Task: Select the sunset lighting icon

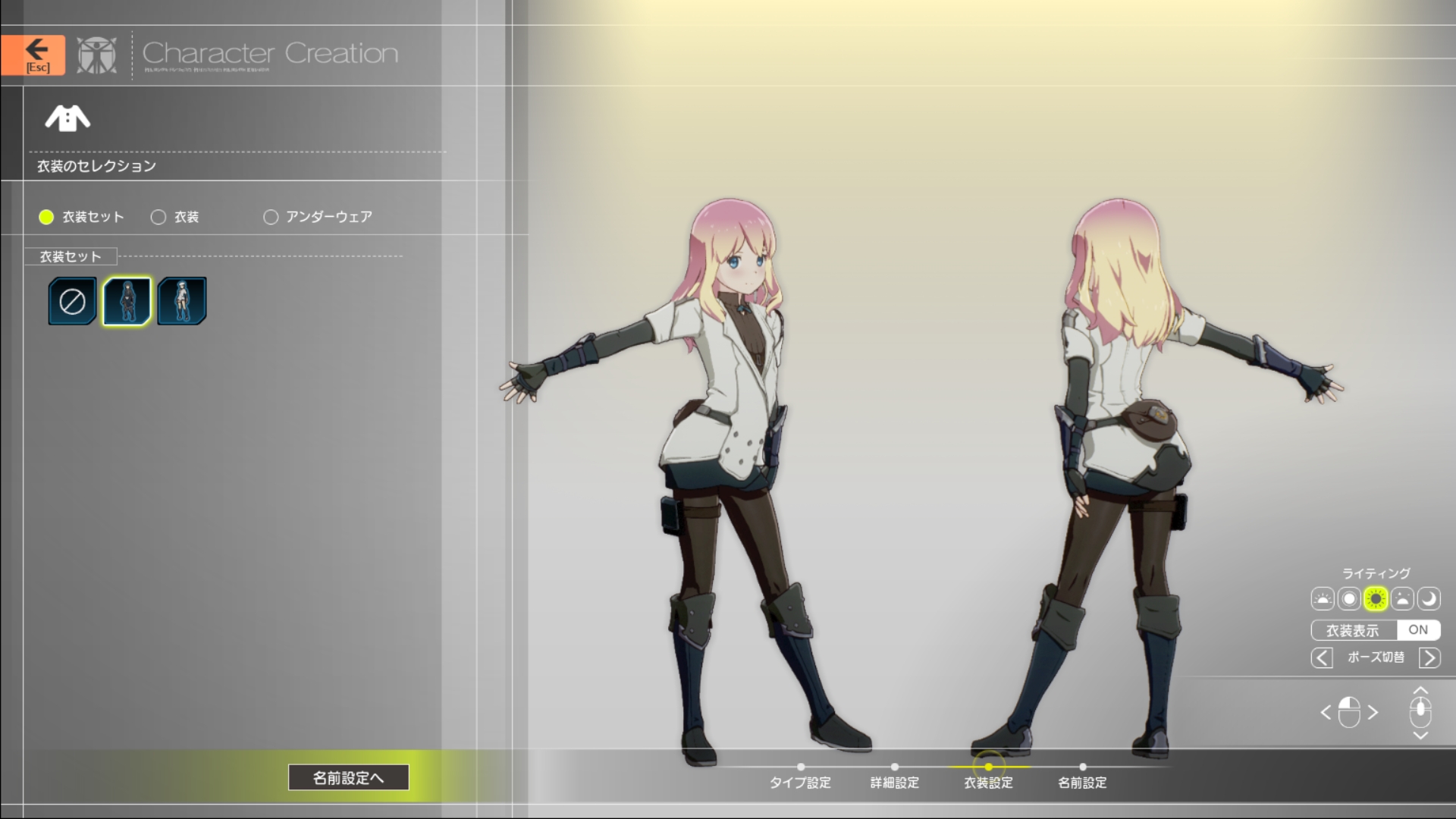Action: (1402, 599)
